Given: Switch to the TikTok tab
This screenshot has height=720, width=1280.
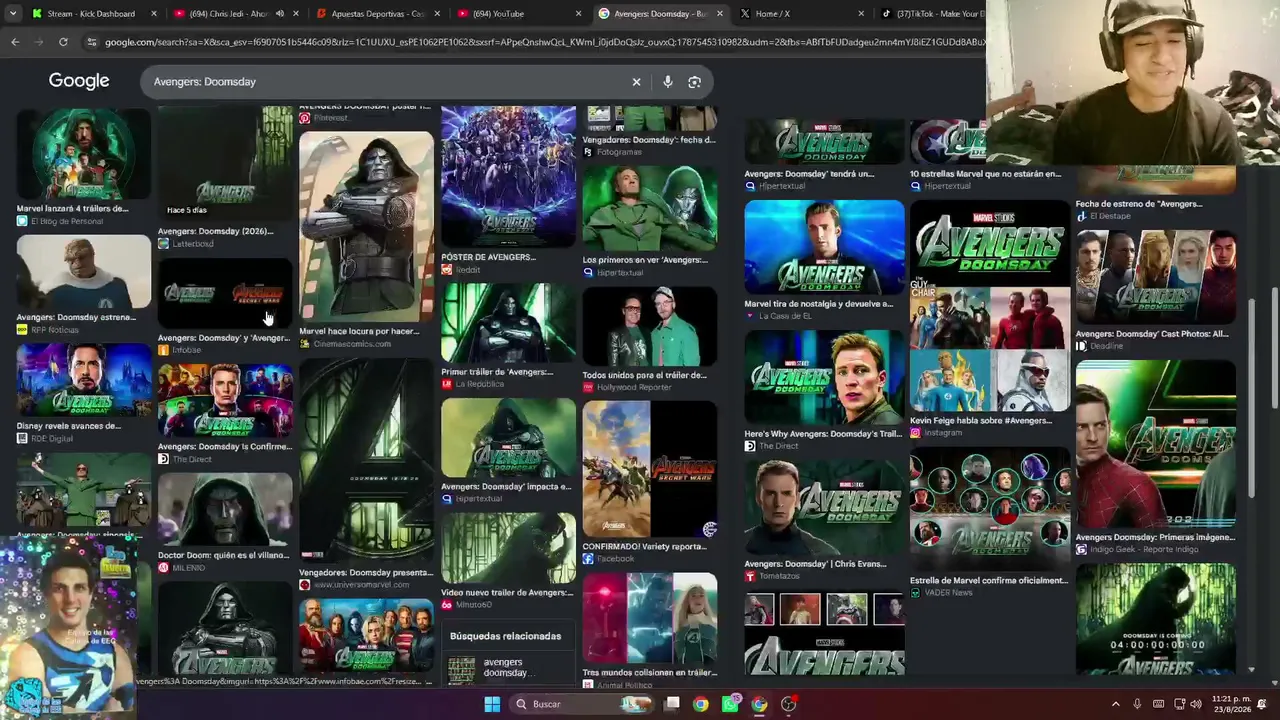Looking at the screenshot, I should (x=930, y=14).
